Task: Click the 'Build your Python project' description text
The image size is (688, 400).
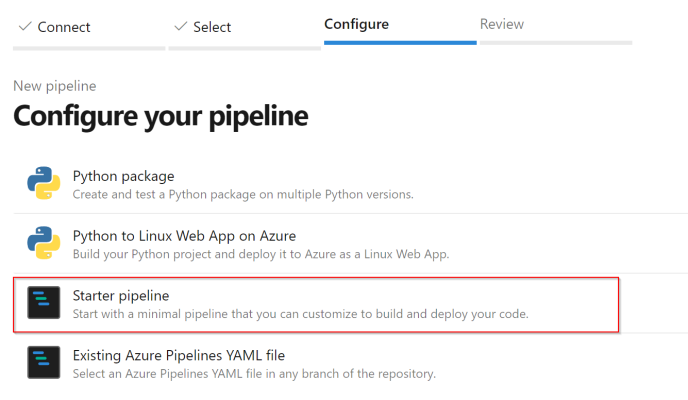Action: 260,254
